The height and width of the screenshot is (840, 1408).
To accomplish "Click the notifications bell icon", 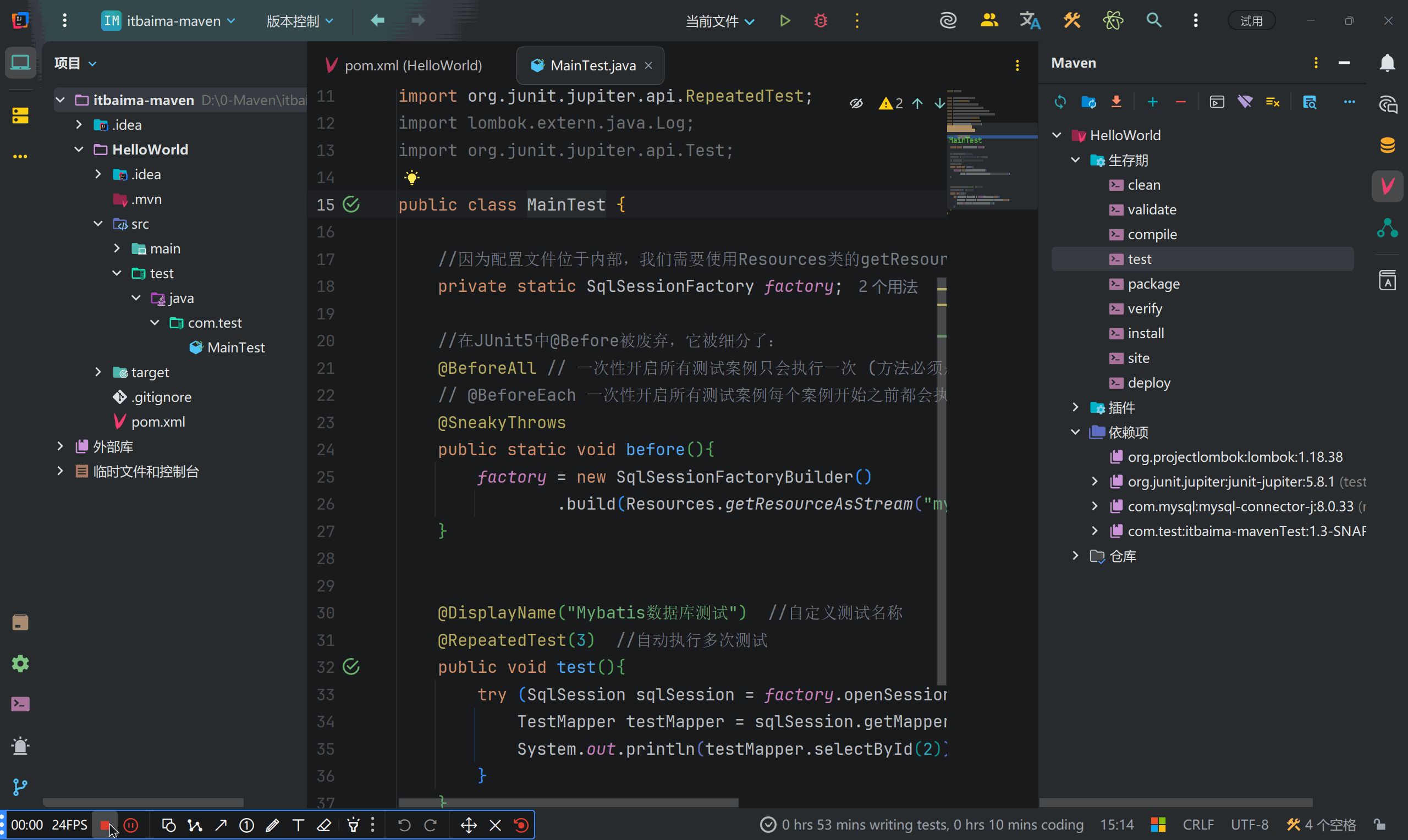I will pos(1387,63).
